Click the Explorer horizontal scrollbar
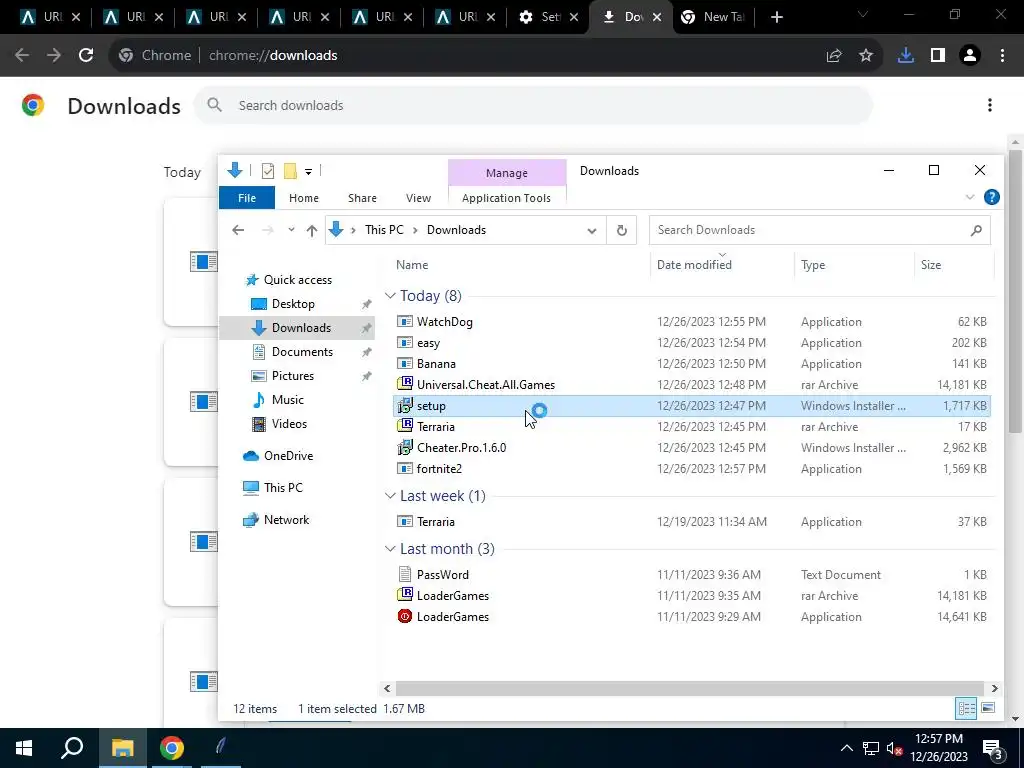 point(690,688)
